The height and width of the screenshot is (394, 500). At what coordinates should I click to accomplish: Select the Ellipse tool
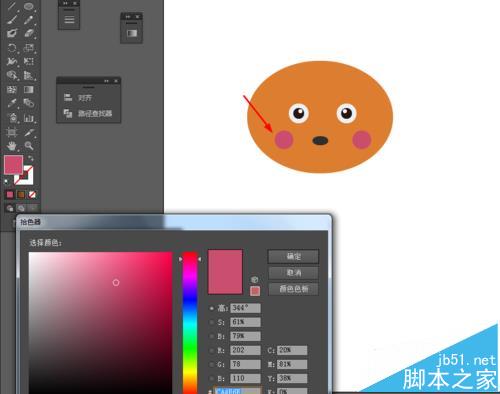(x=29, y=6)
